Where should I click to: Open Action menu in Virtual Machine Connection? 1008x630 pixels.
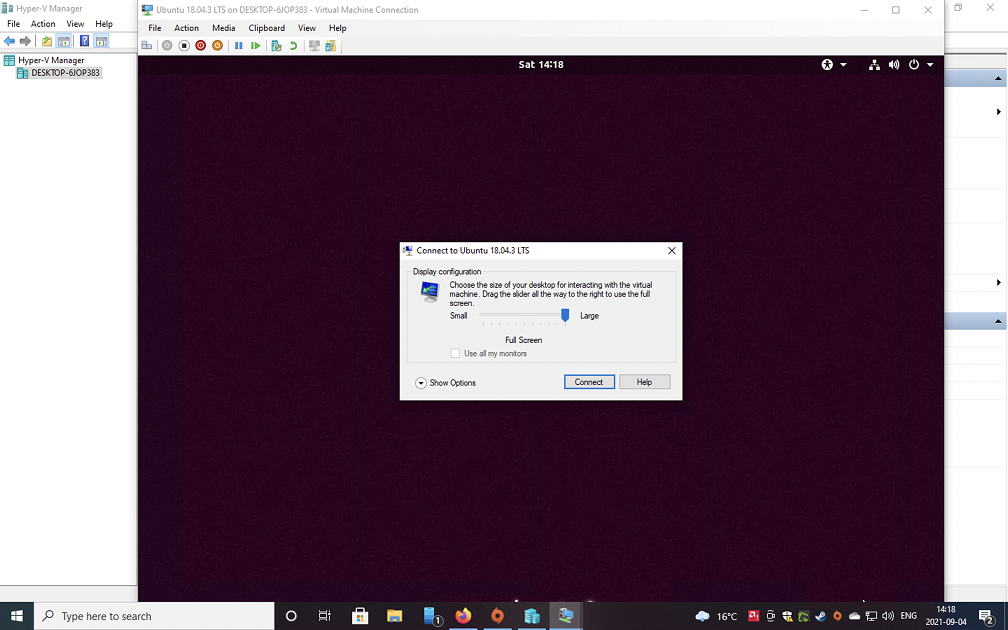coord(186,28)
